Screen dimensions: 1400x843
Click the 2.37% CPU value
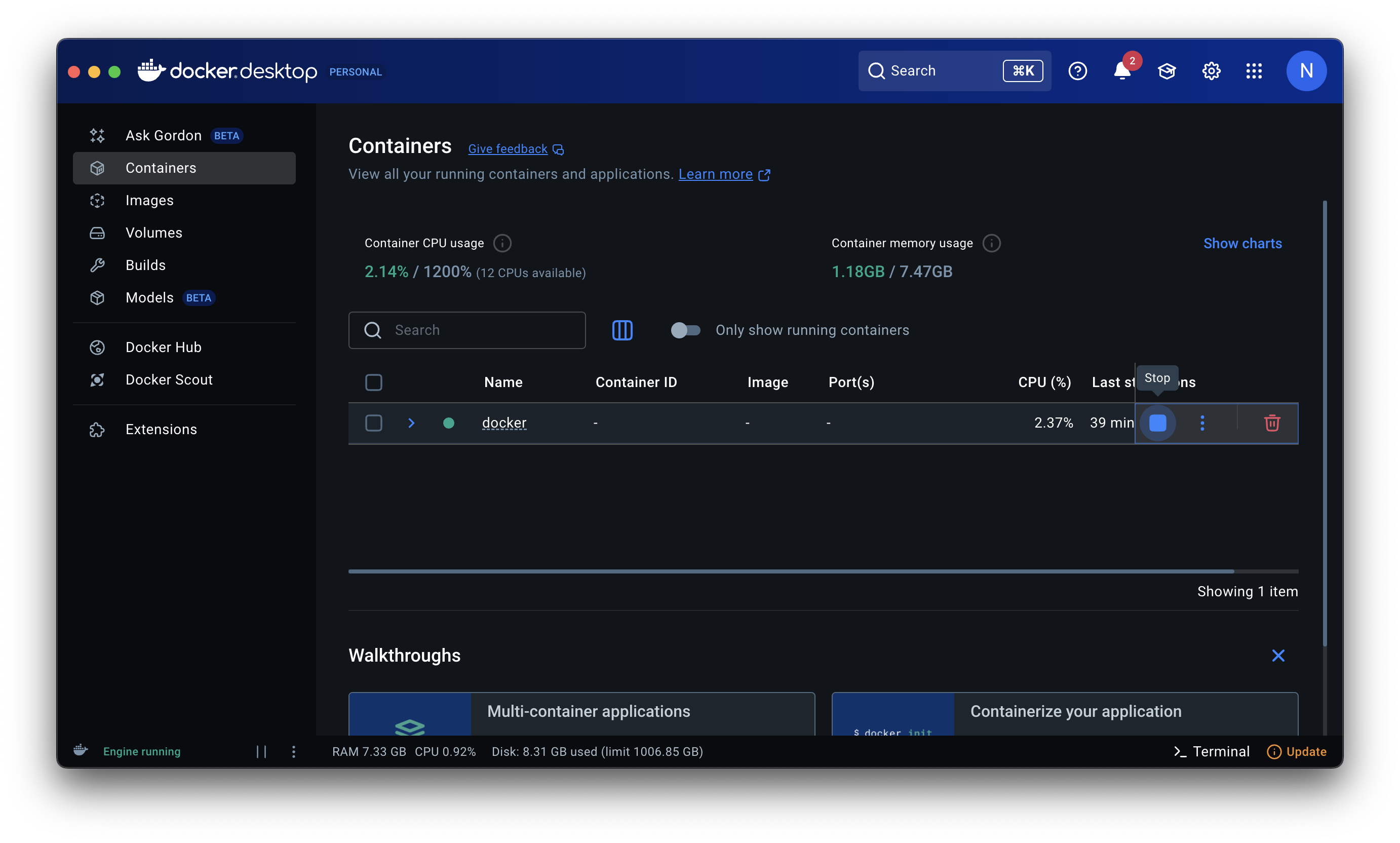tap(1053, 423)
